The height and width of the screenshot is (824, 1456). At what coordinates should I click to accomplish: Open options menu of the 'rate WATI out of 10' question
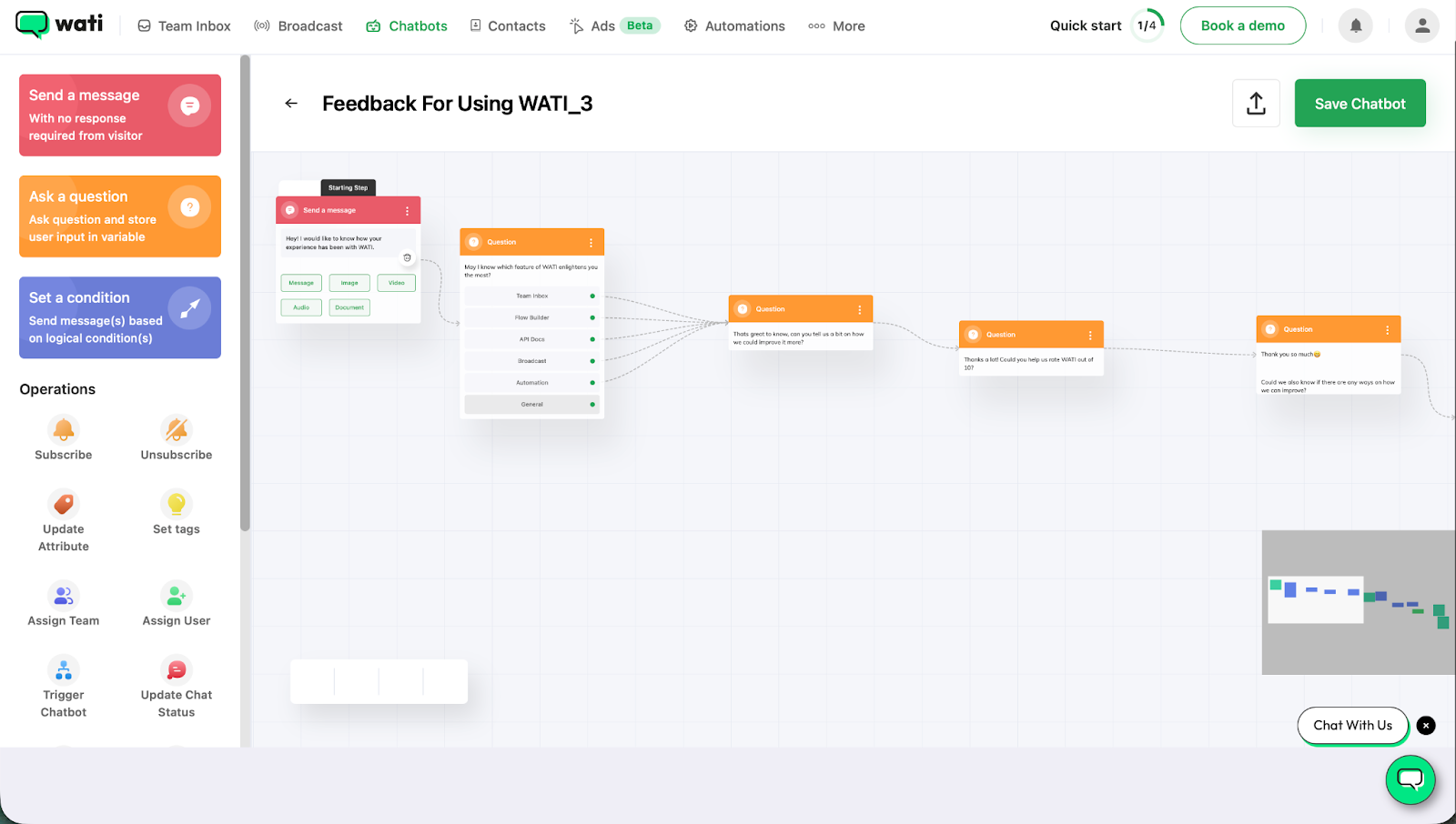click(x=1090, y=336)
